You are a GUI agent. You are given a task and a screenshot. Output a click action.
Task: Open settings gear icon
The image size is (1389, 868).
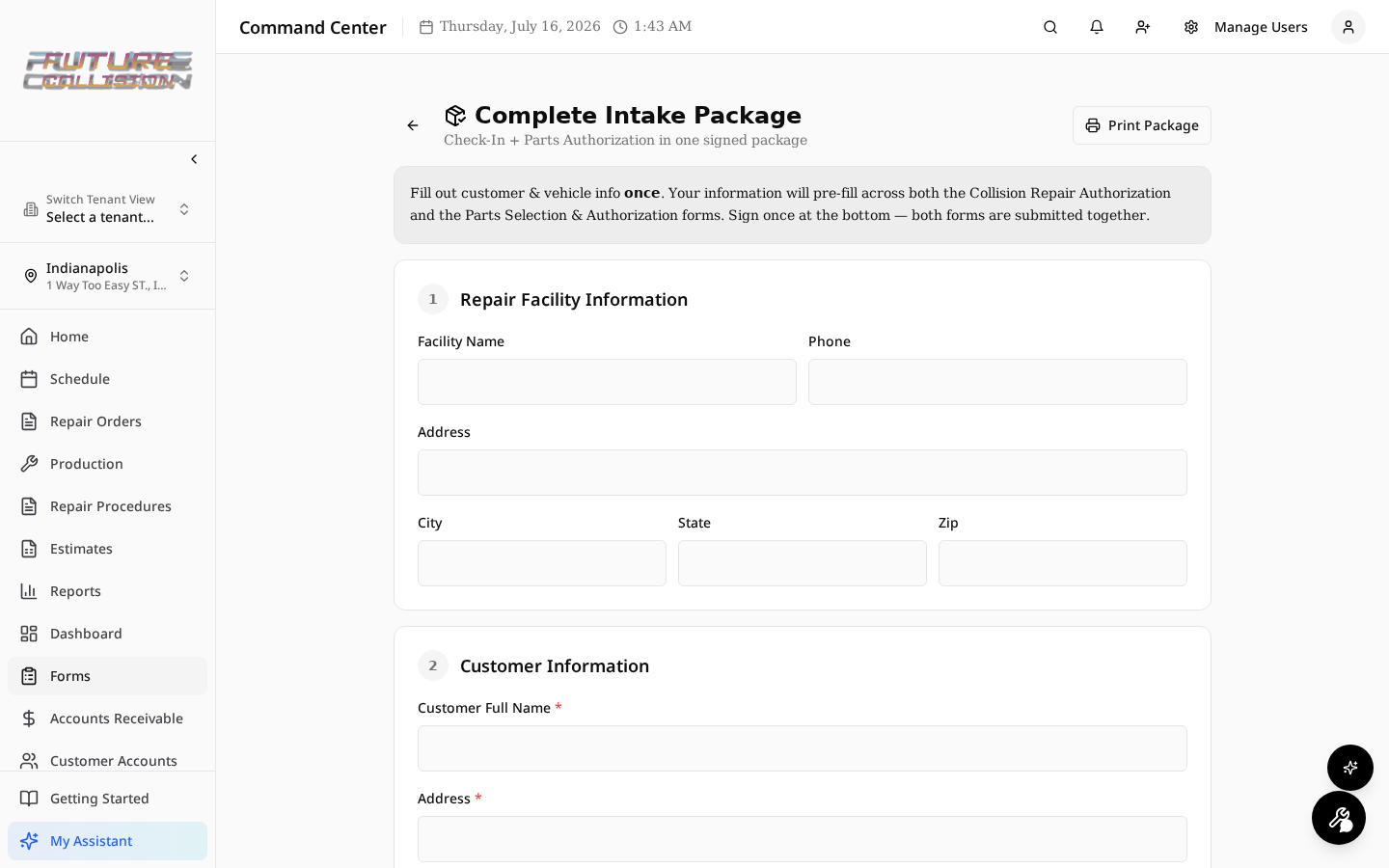pyautogui.click(x=1191, y=27)
